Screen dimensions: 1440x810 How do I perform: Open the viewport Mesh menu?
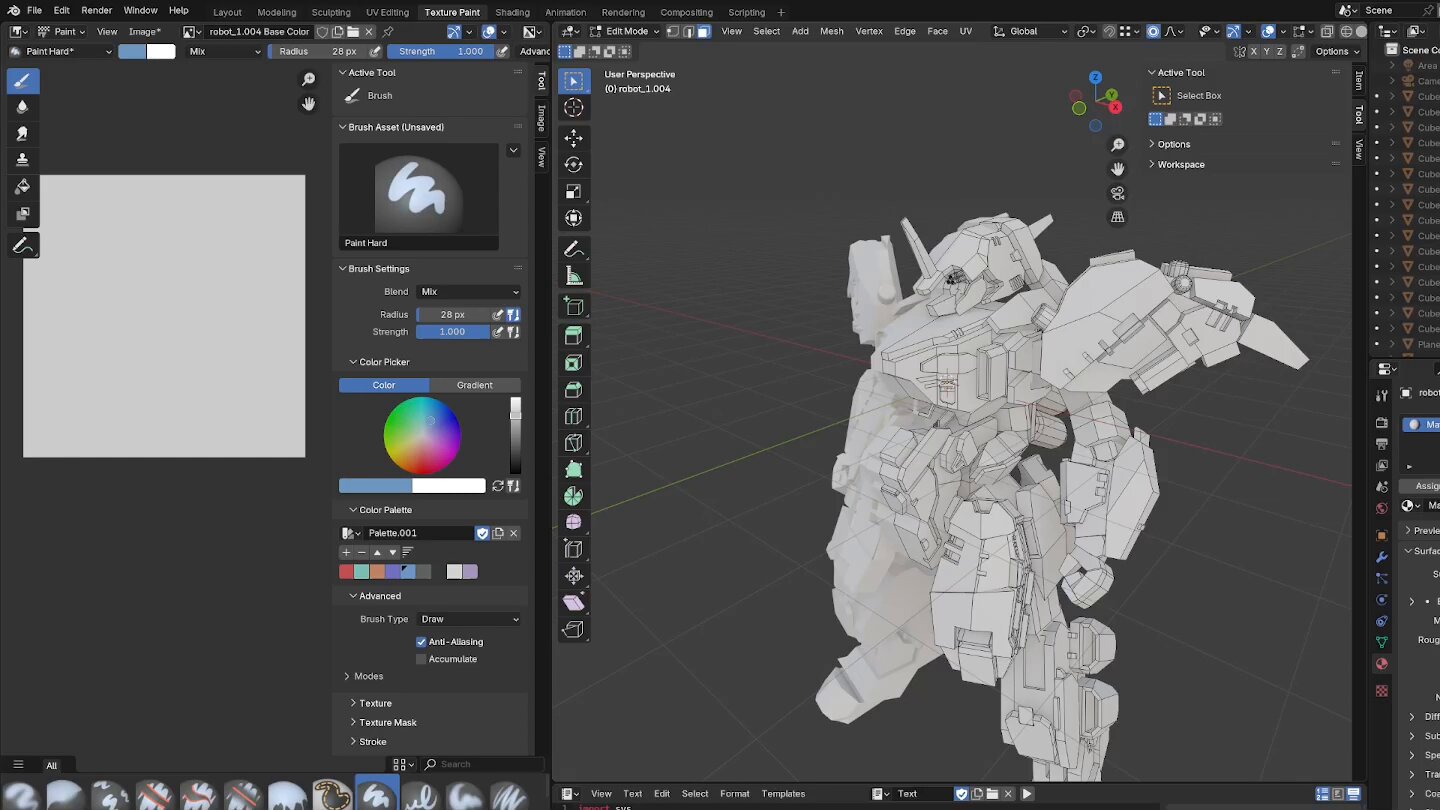832,31
